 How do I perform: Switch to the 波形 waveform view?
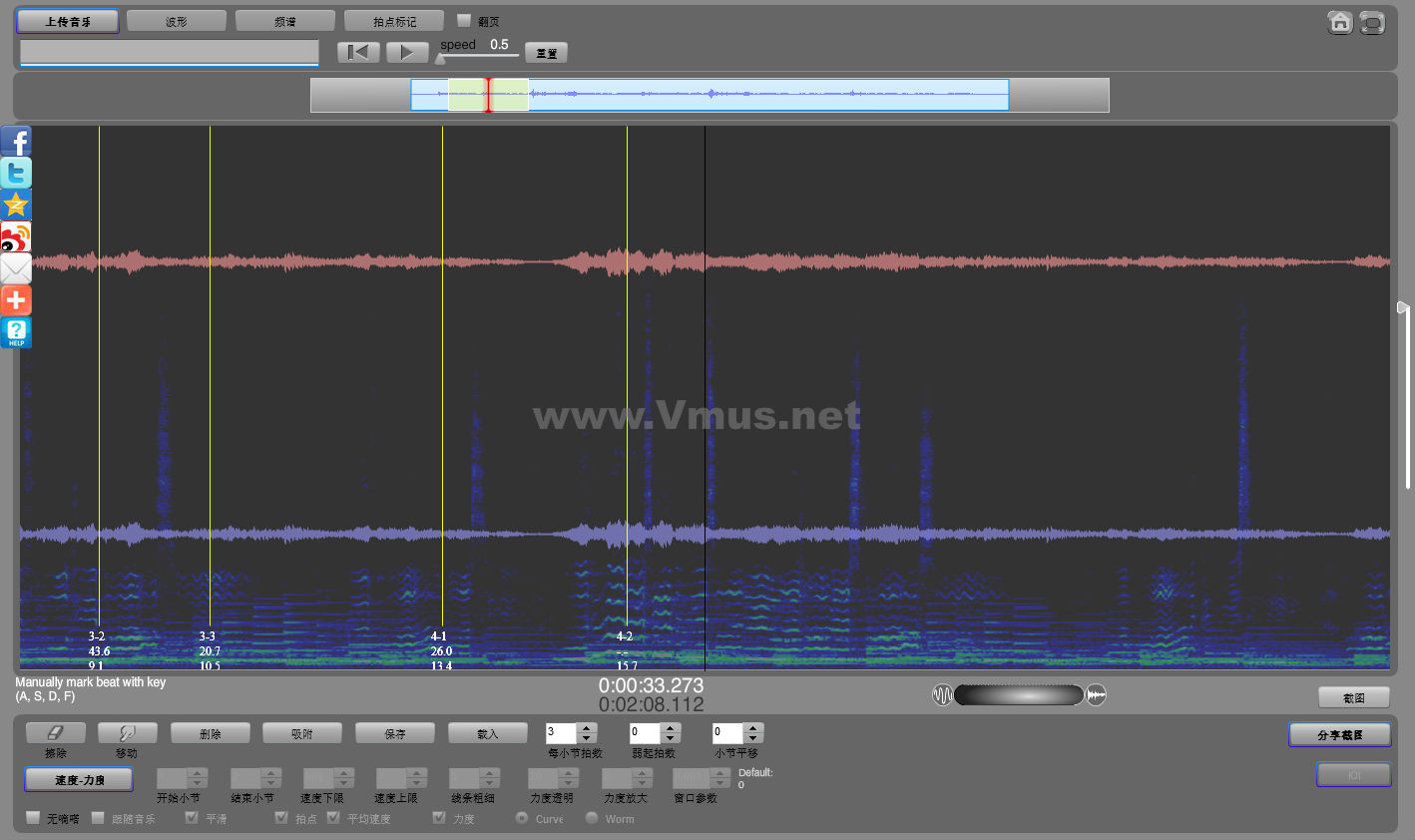pos(177,21)
